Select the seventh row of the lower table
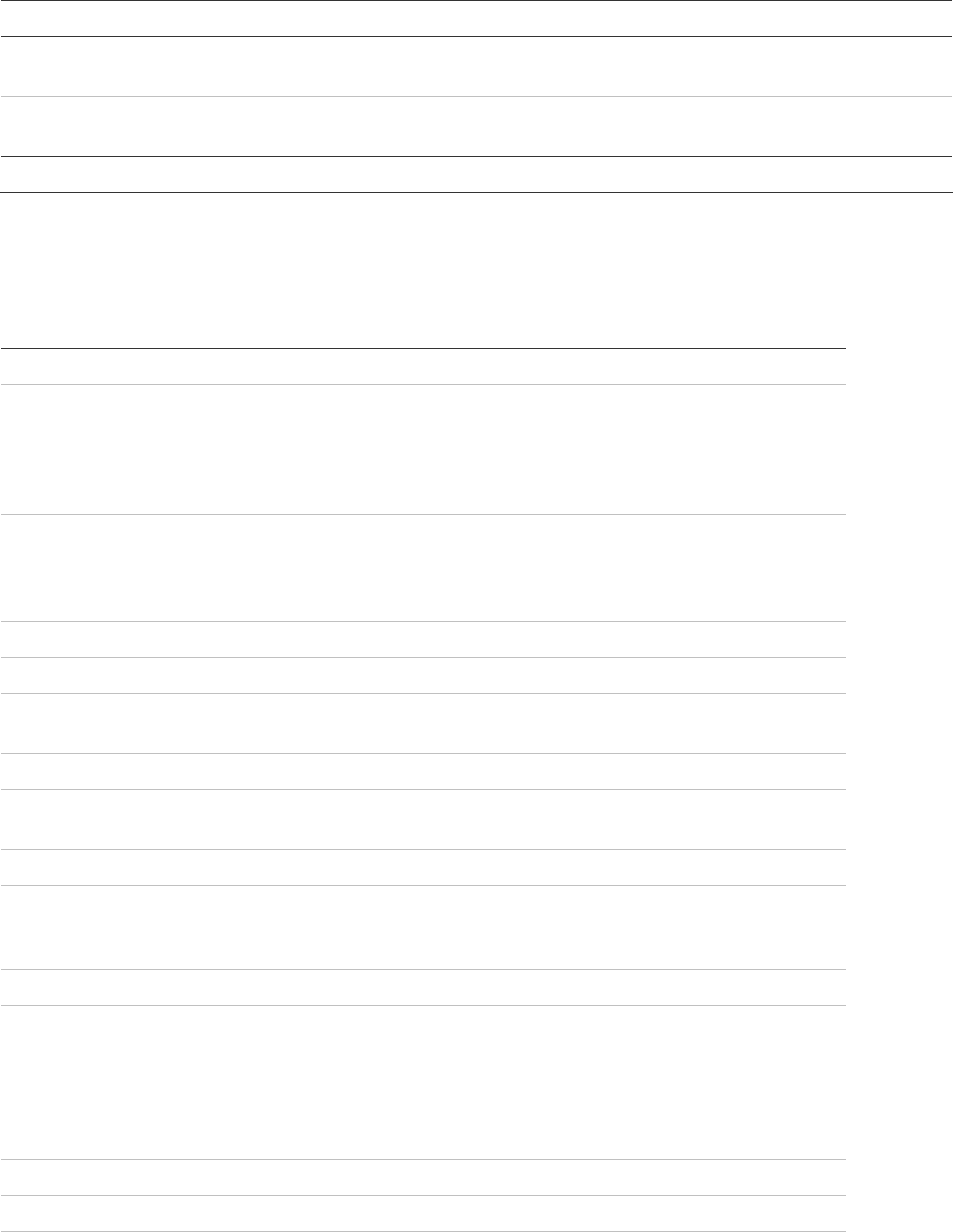This screenshot has width=953, height=1232. coord(422,772)
